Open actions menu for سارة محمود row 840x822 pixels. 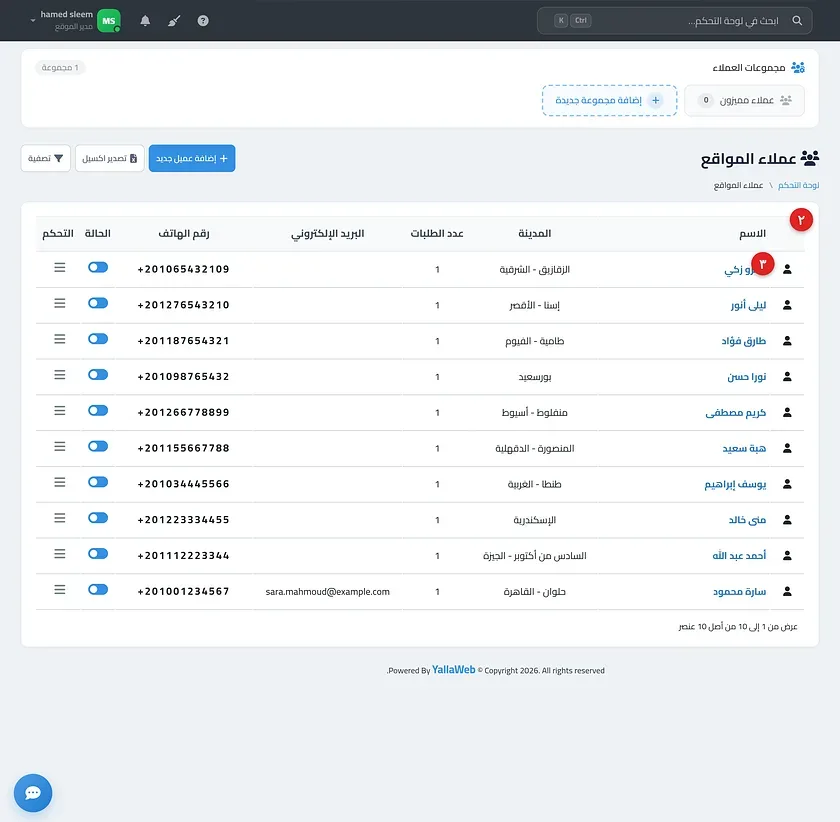(60, 589)
